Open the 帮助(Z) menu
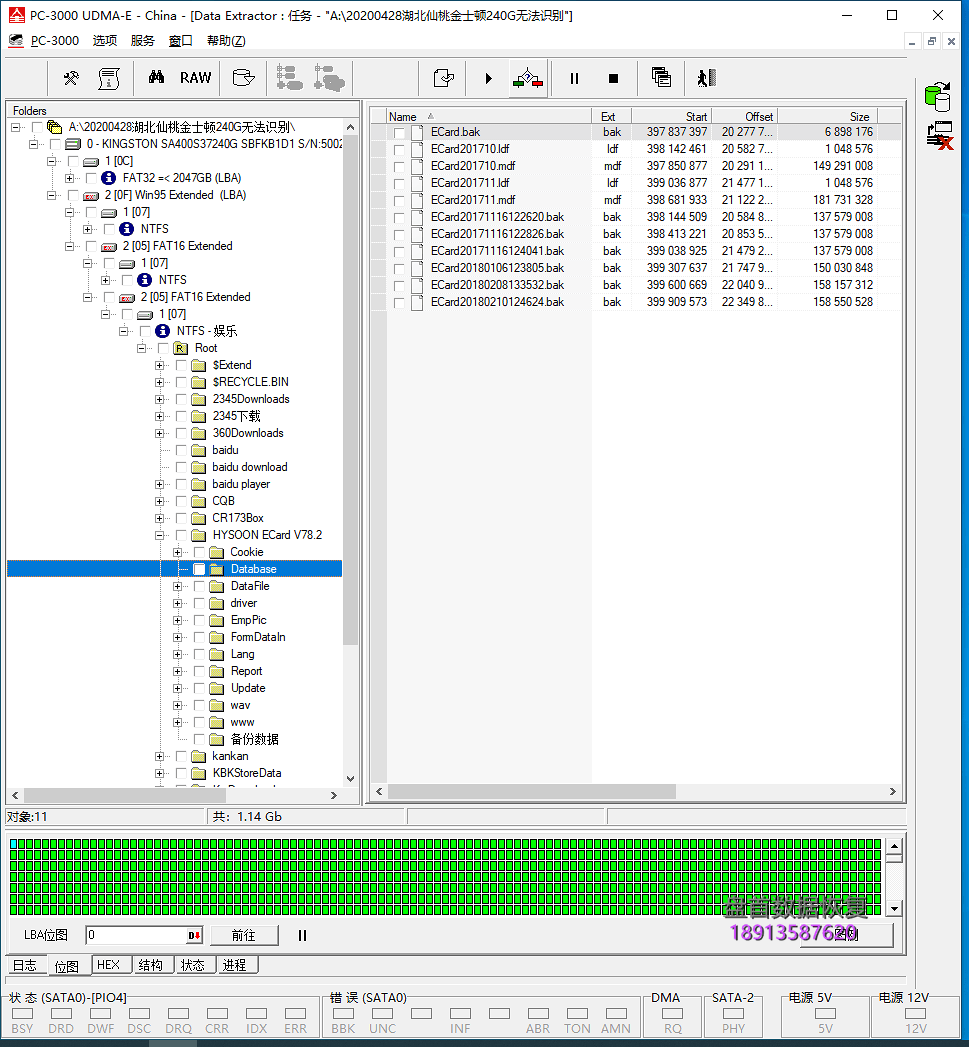The height and width of the screenshot is (1047, 969). coord(226,41)
